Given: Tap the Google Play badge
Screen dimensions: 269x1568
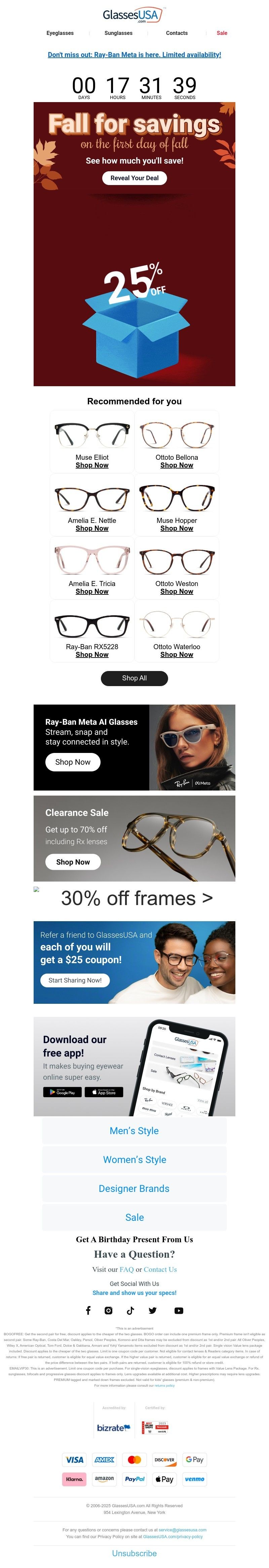Looking at the screenshot, I should (62, 1092).
